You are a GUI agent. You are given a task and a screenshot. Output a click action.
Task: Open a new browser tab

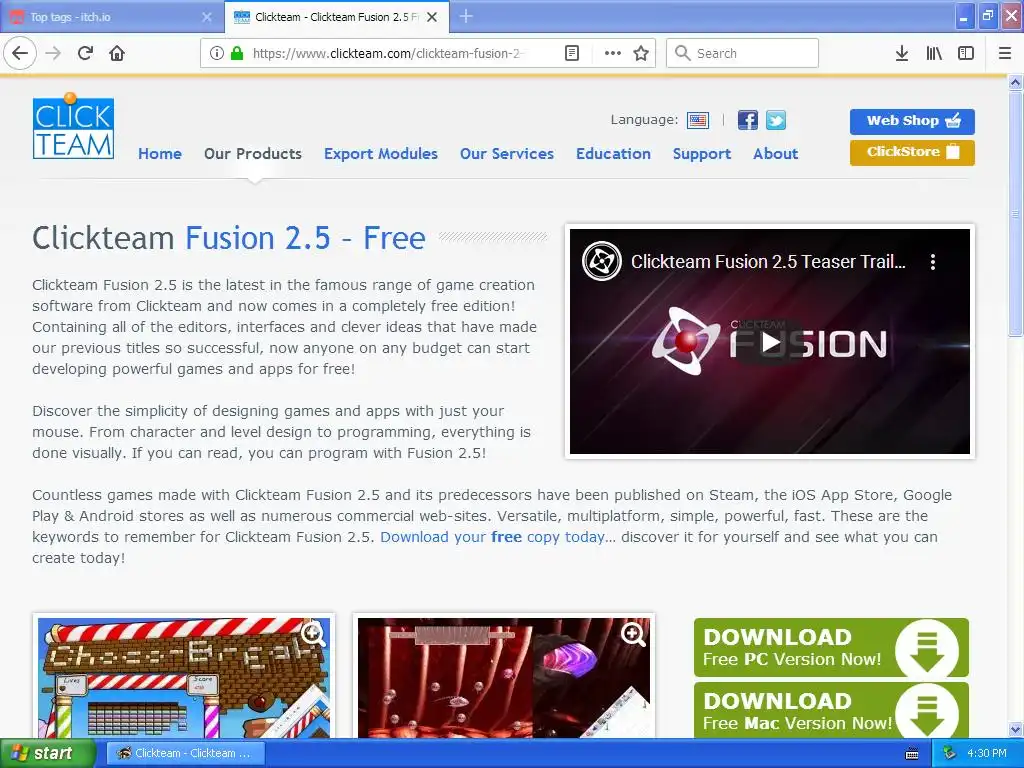(466, 16)
